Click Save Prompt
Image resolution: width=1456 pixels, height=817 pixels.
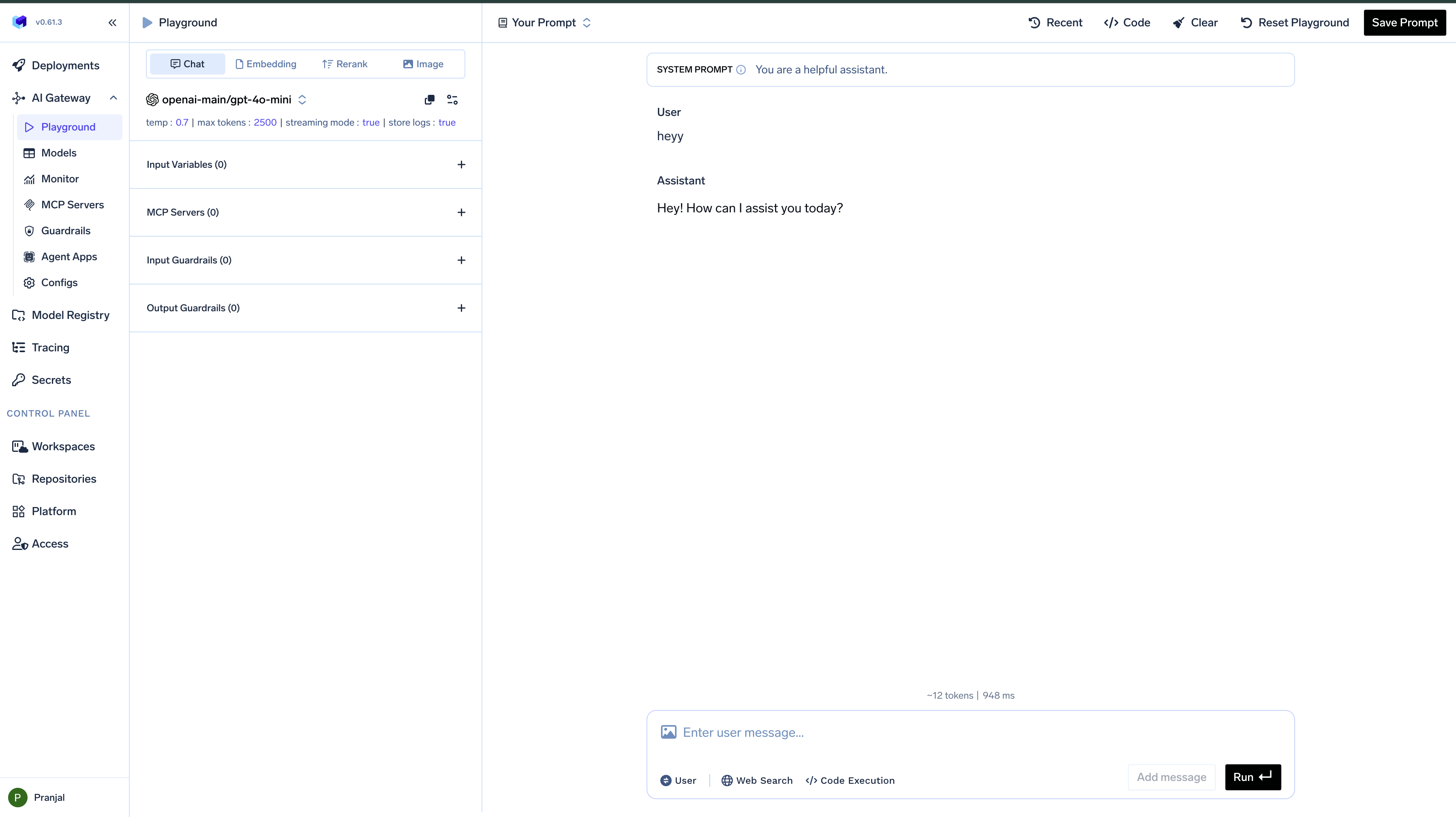pyautogui.click(x=1405, y=23)
